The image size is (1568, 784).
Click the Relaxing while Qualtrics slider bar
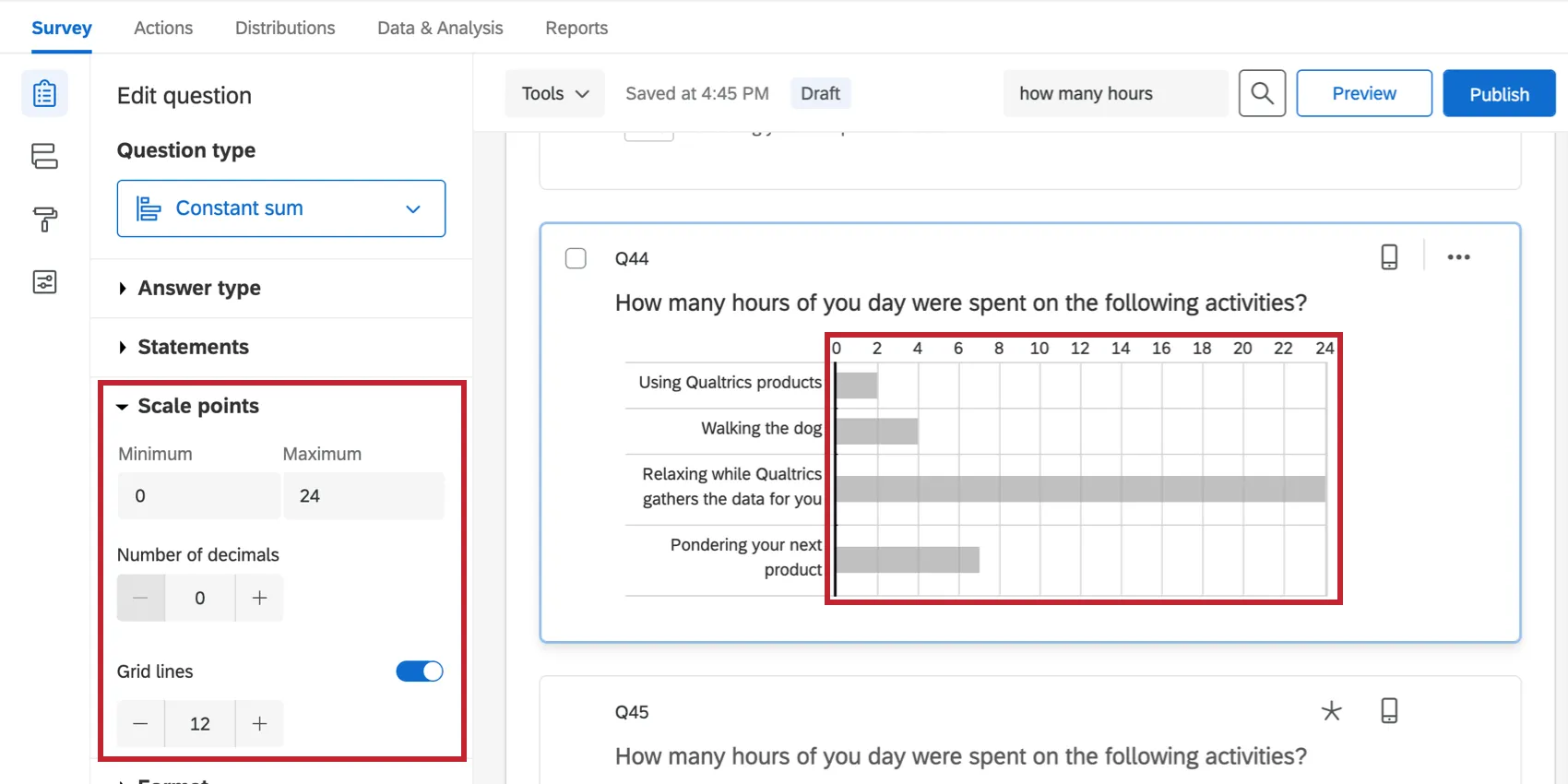1080,489
